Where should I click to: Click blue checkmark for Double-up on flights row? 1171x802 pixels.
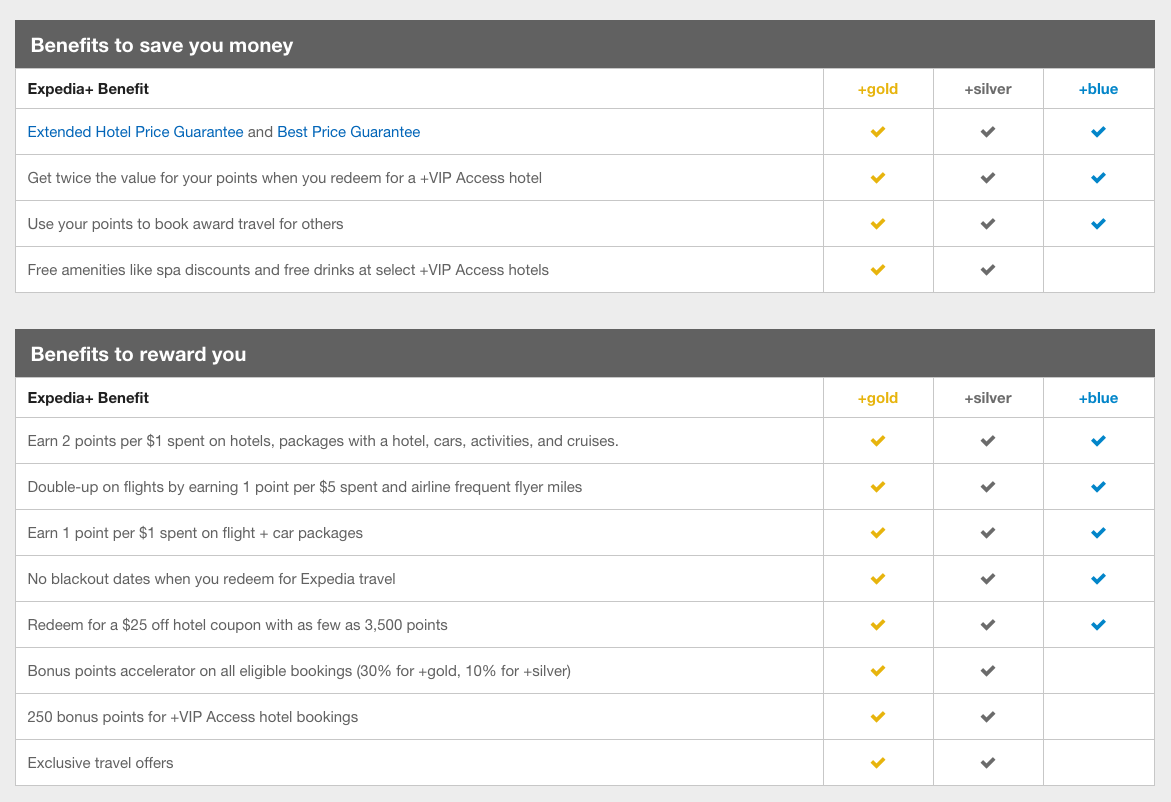(x=1099, y=487)
